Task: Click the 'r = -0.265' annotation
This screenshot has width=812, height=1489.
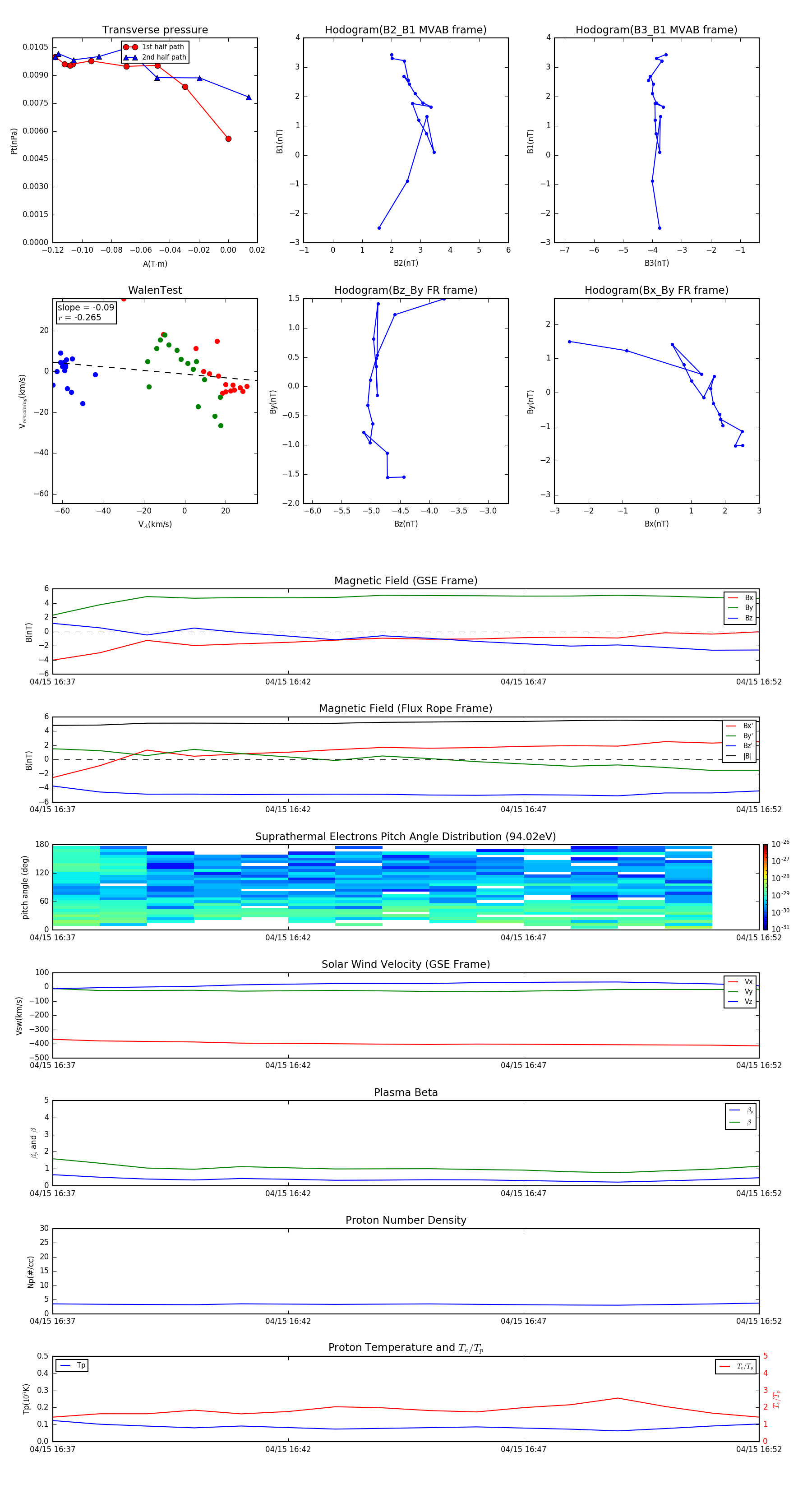Action: tap(80, 317)
